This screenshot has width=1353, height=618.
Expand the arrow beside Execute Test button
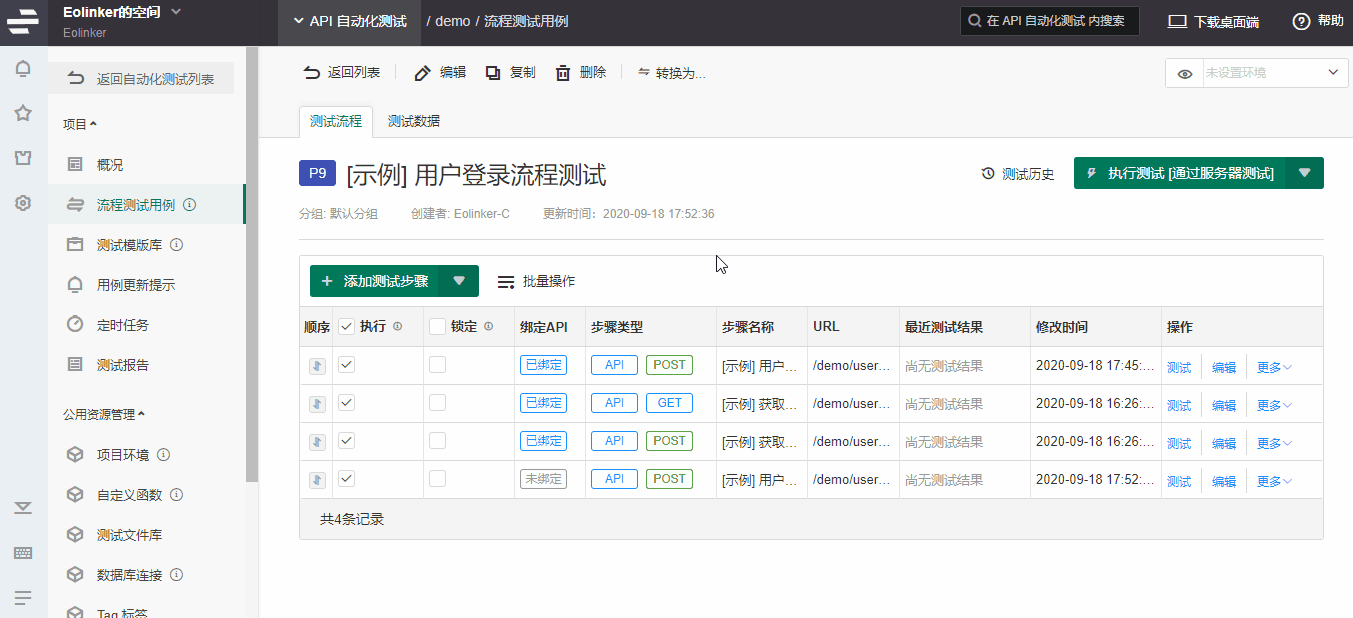pyautogui.click(x=1304, y=173)
